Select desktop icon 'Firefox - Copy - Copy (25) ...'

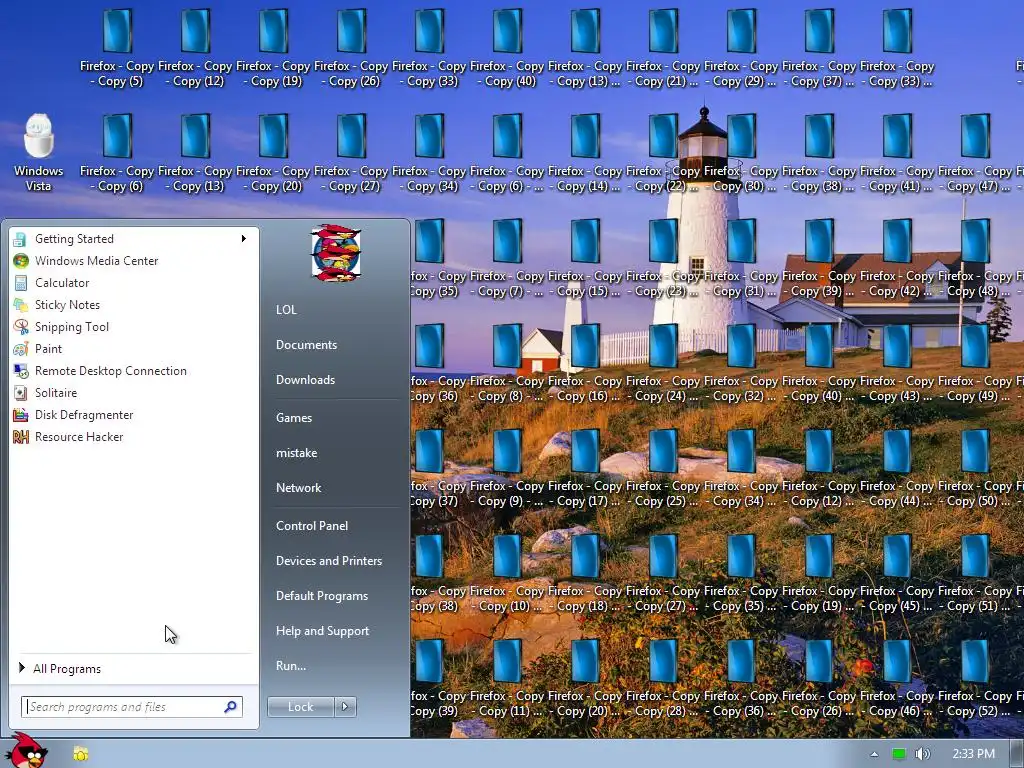tap(663, 469)
